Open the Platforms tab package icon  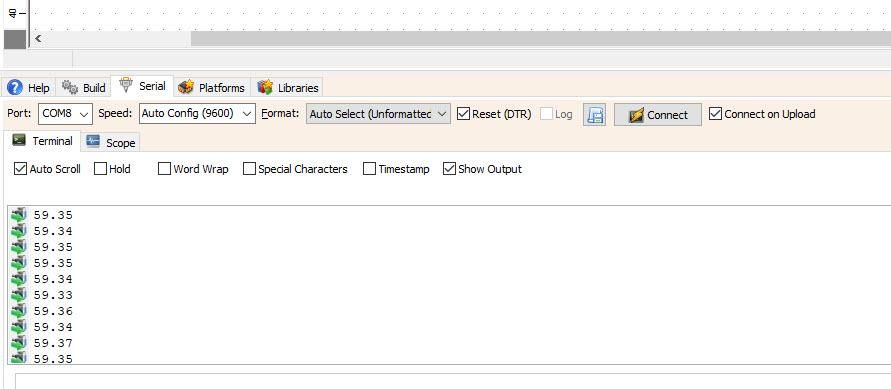pos(185,87)
